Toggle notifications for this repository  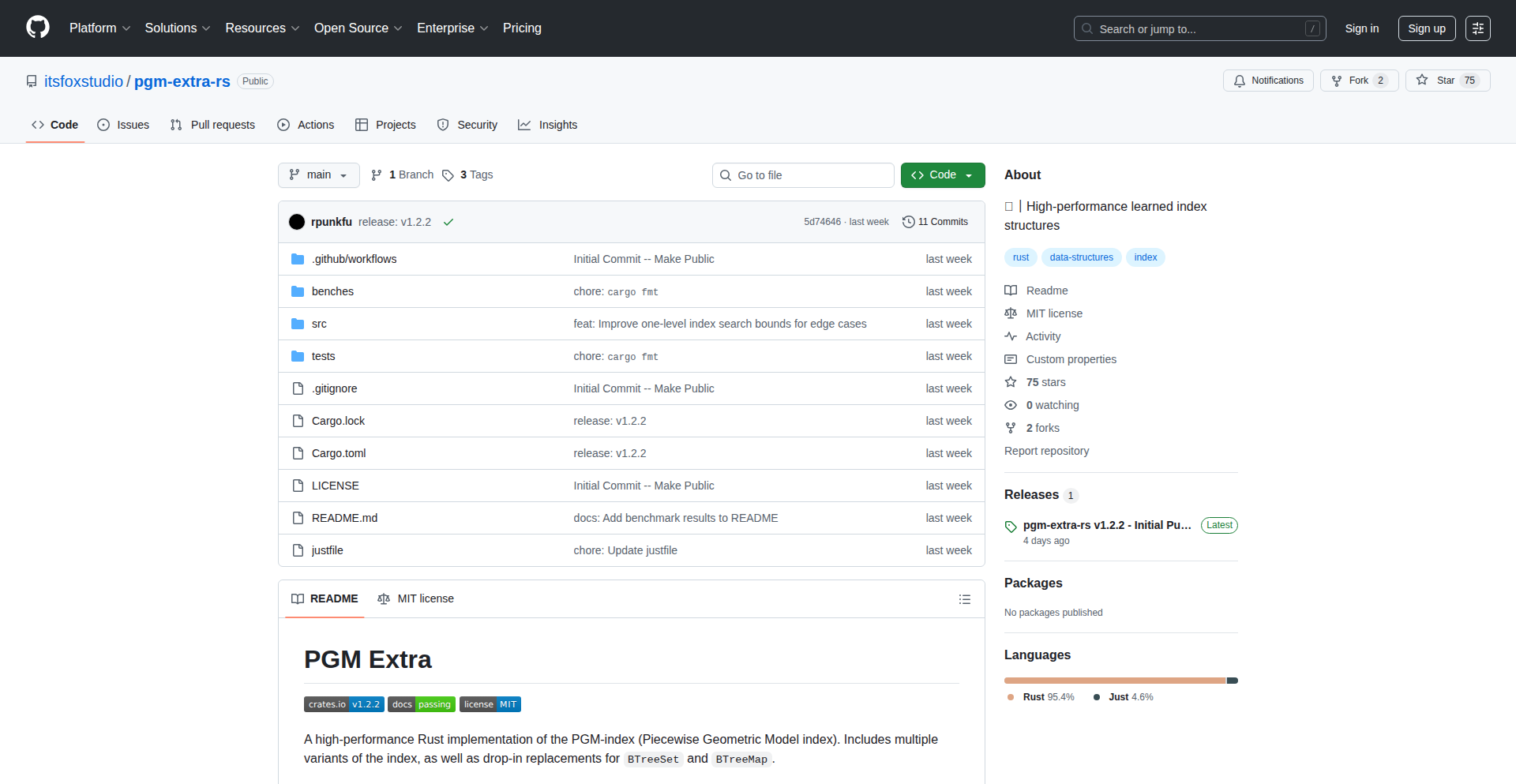[x=1267, y=80]
